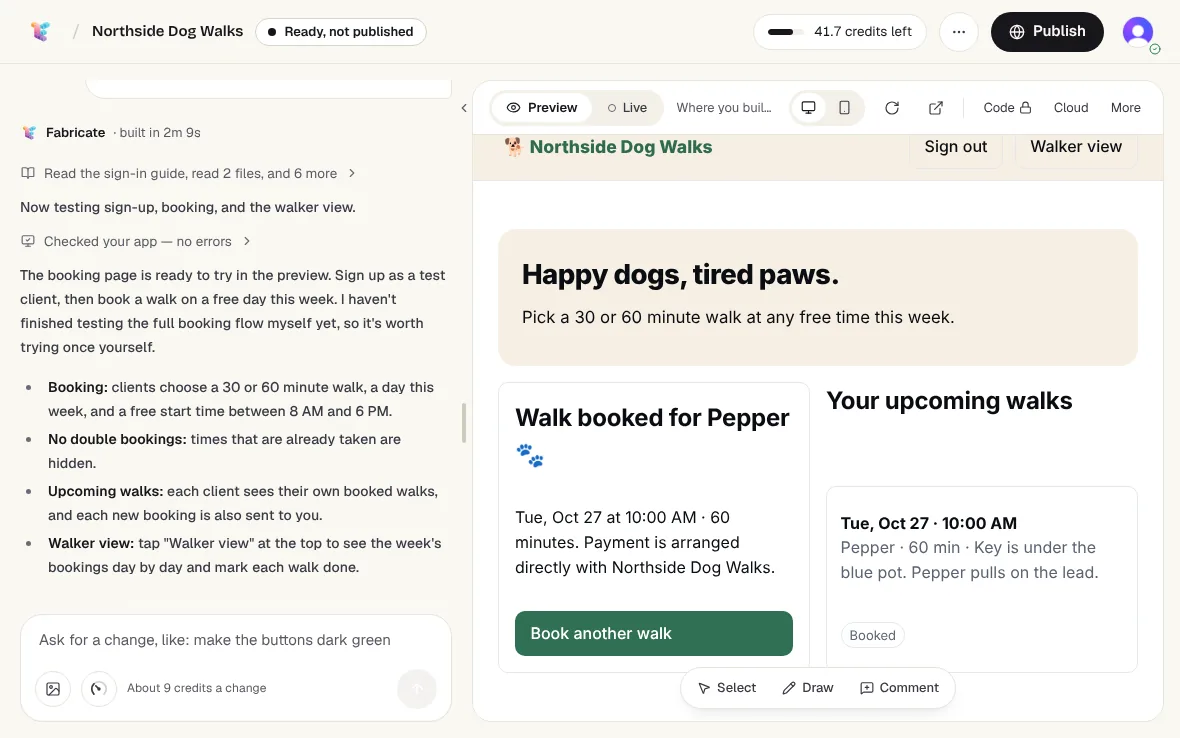Open the More menu in preview toolbar
1180x738 pixels.
(1125, 108)
